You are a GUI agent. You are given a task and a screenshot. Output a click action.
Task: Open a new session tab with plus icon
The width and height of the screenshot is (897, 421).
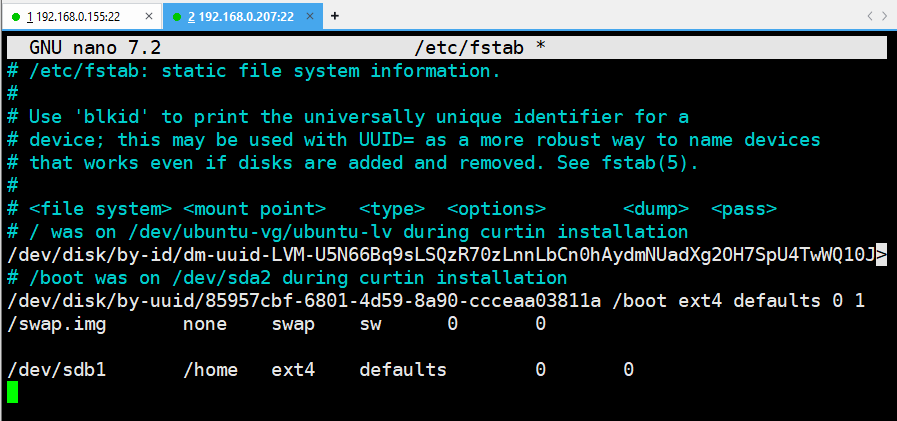pyautogui.click(x=335, y=16)
